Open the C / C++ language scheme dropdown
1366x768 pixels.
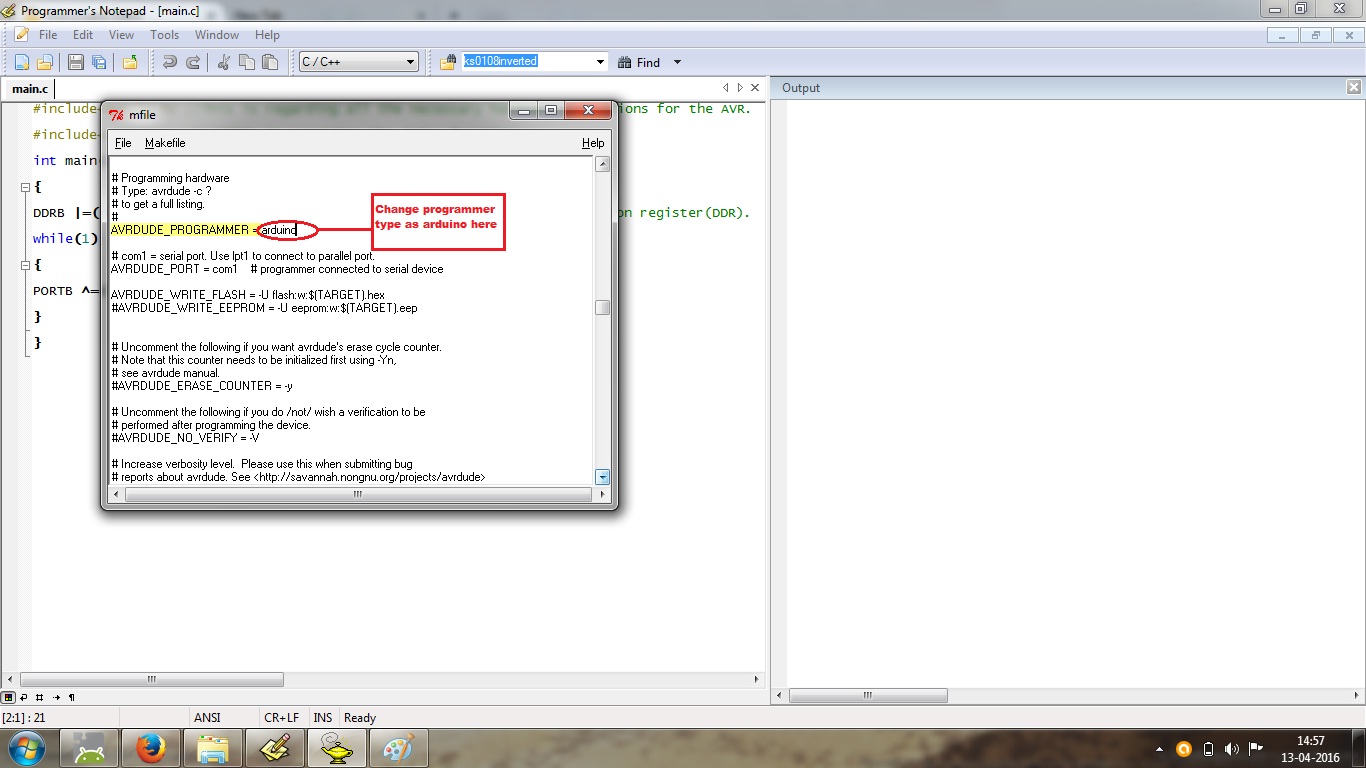359,62
